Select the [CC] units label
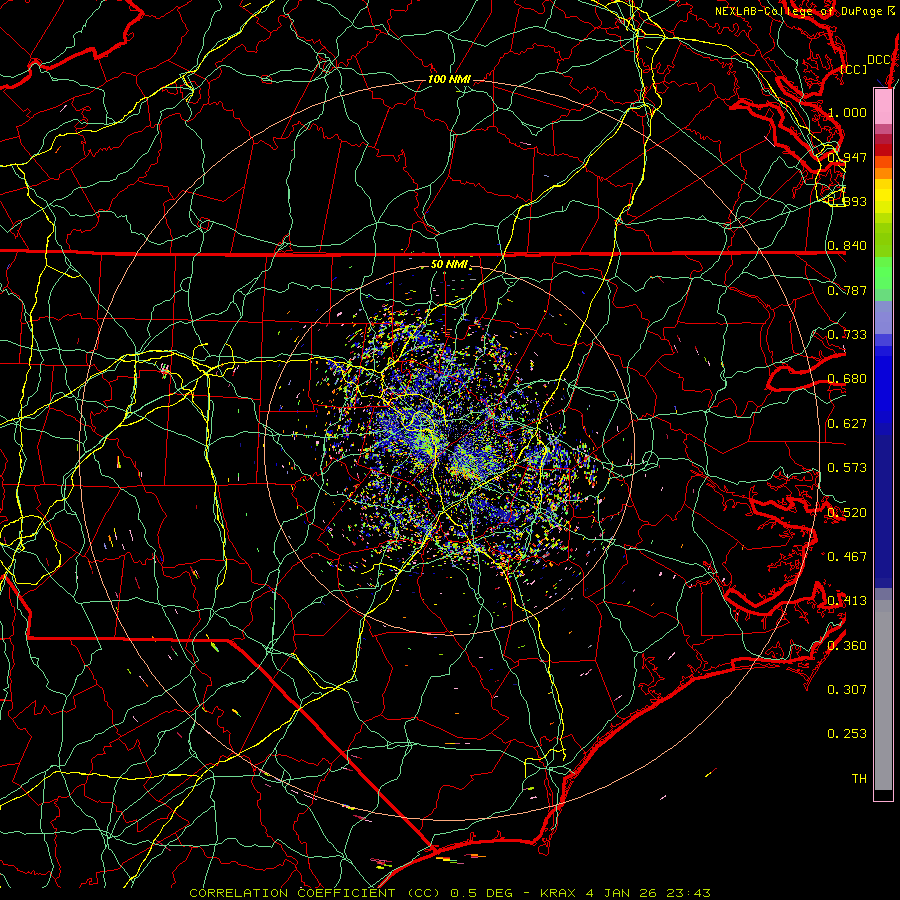900x900 pixels. click(x=854, y=69)
